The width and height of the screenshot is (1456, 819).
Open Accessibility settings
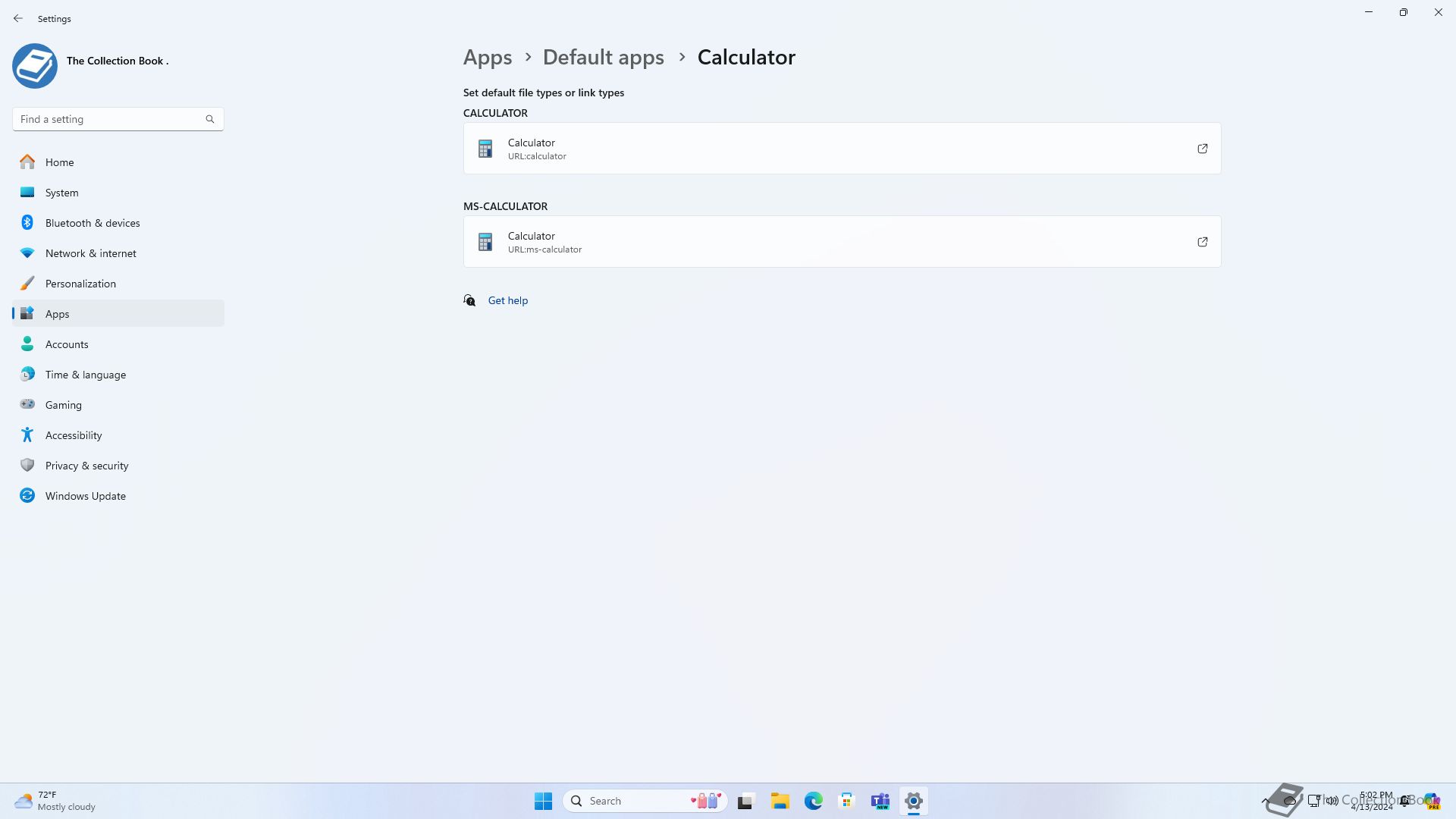pos(118,435)
